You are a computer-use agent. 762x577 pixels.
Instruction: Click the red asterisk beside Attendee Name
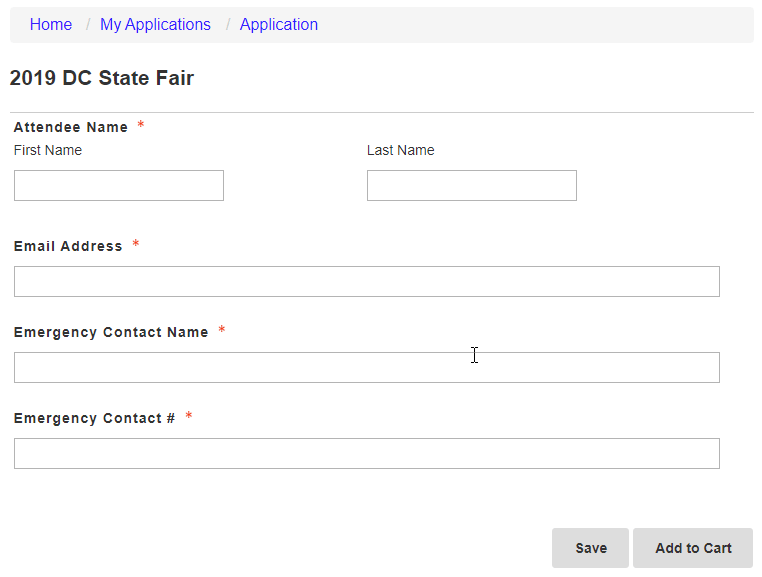(x=140, y=124)
